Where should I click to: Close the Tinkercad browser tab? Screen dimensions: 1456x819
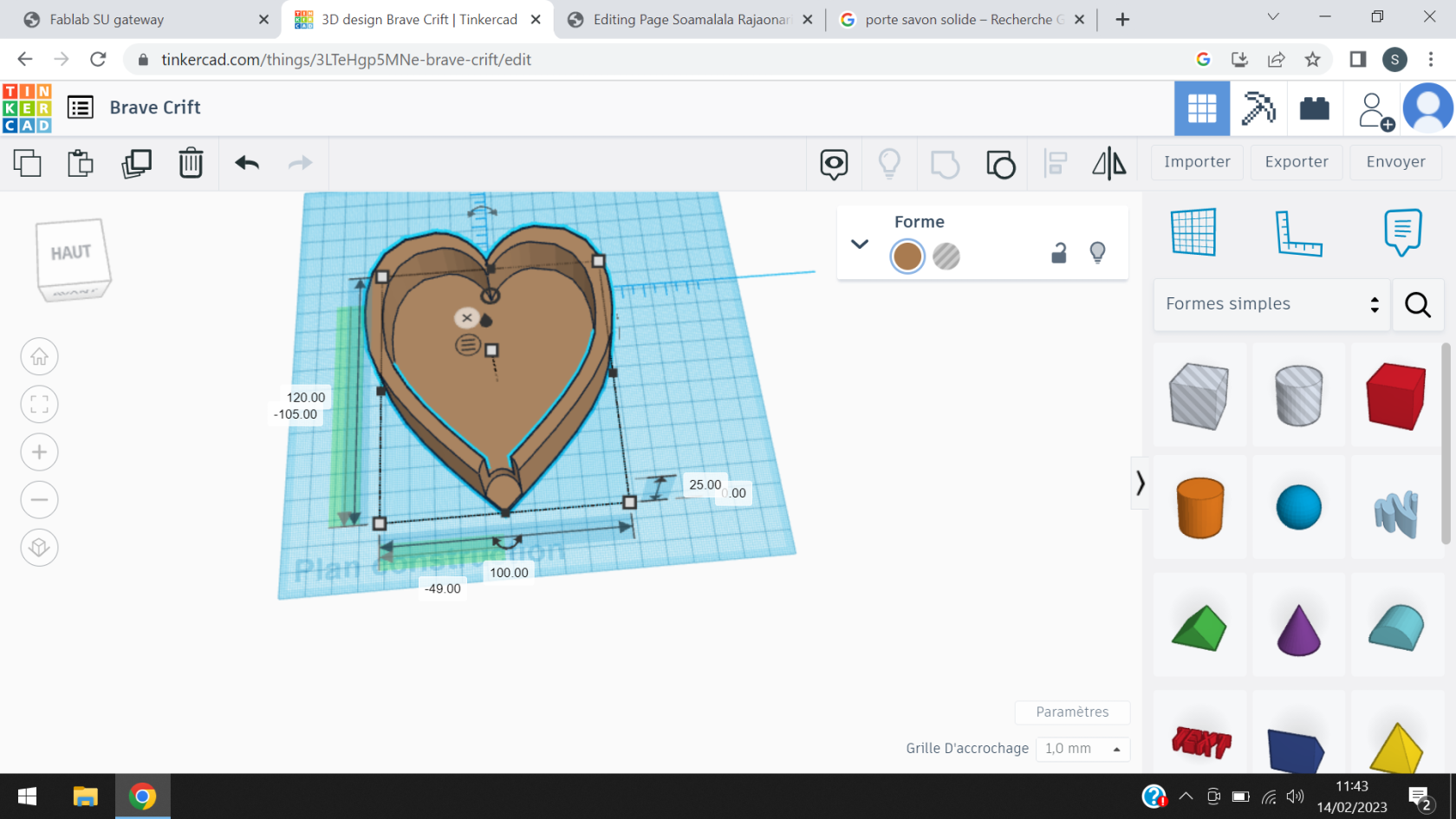pos(536,19)
